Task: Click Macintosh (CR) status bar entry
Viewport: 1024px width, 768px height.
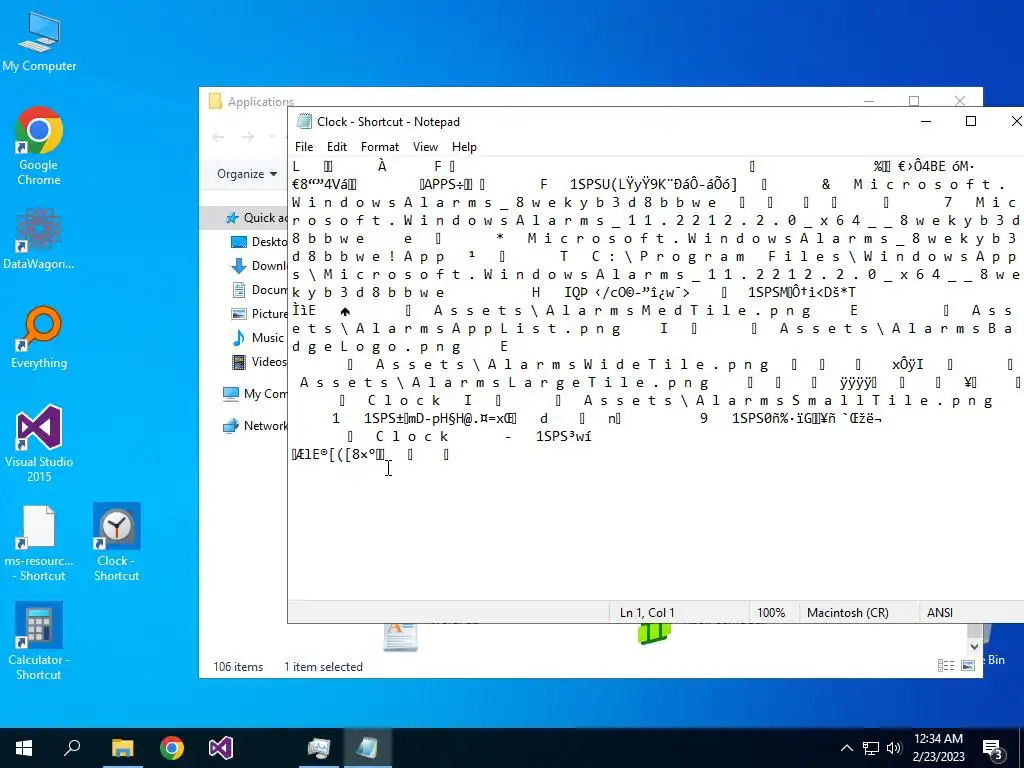Action: pyautogui.click(x=848, y=613)
